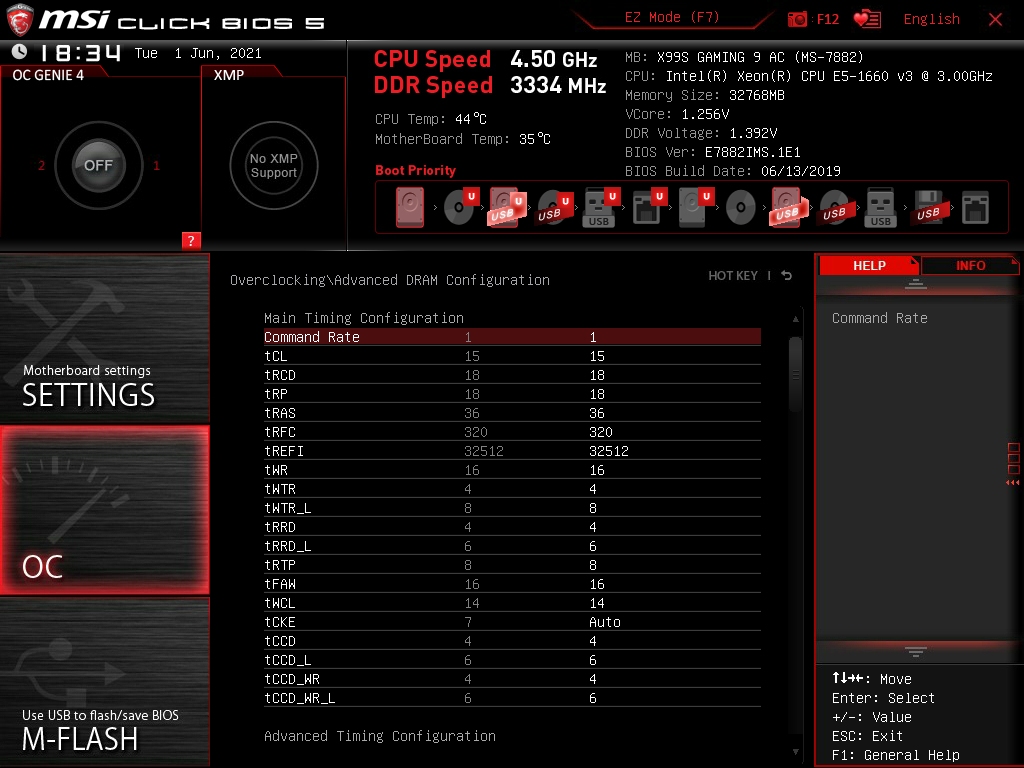The height and width of the screenshot is (768, 1024).
Task: Select the tRRD timing row
Action: tap(512, 526)
